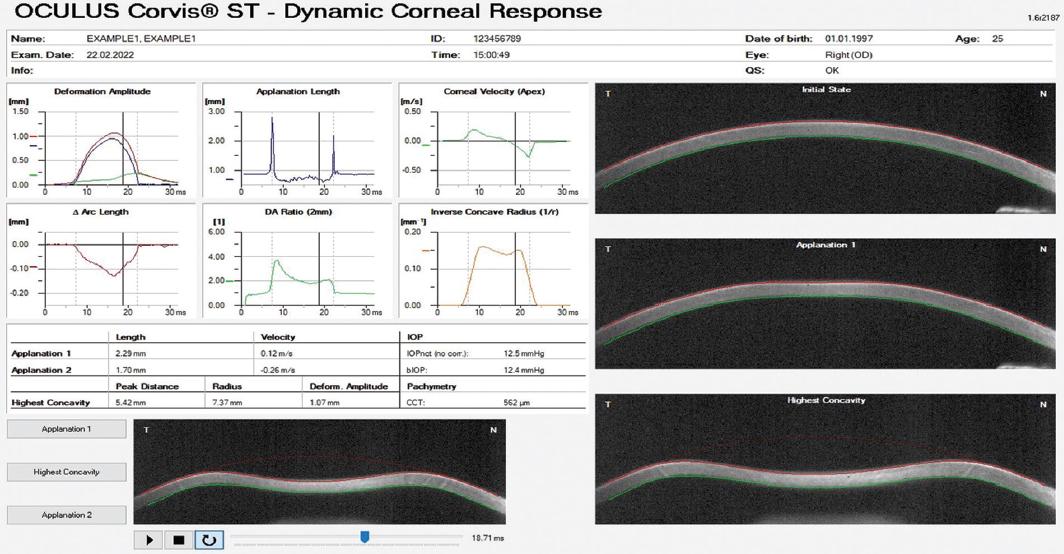Click the stop playback button
This screenshot has width=1064, height=554.
point(179,540)
